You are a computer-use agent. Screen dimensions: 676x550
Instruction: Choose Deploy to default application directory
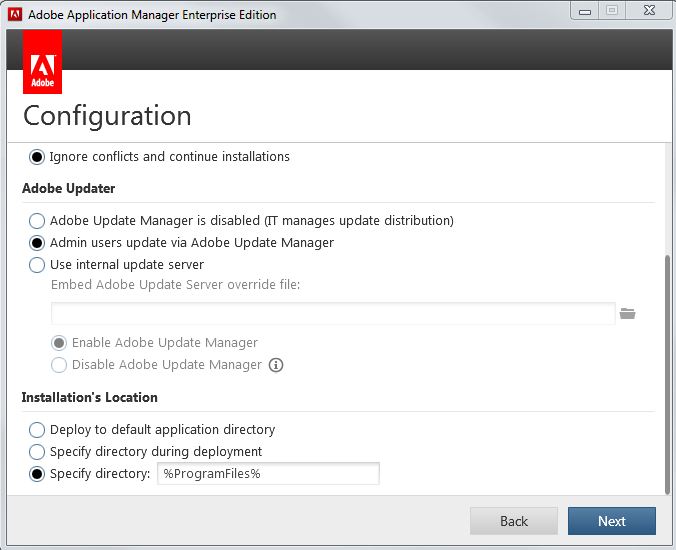pyautogui.click(x=37, y=430)
